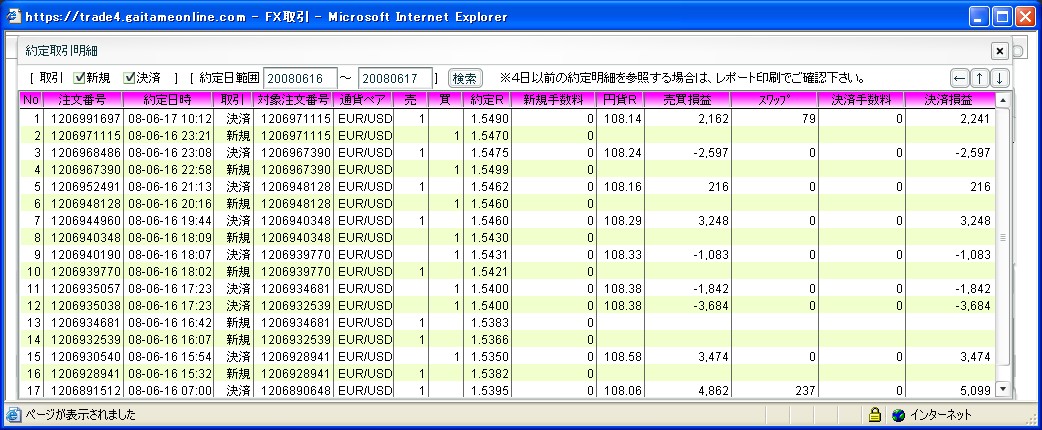Click the 検索 search button
The width and height of the screenshot is (1042, 430).
pos(465,78)
